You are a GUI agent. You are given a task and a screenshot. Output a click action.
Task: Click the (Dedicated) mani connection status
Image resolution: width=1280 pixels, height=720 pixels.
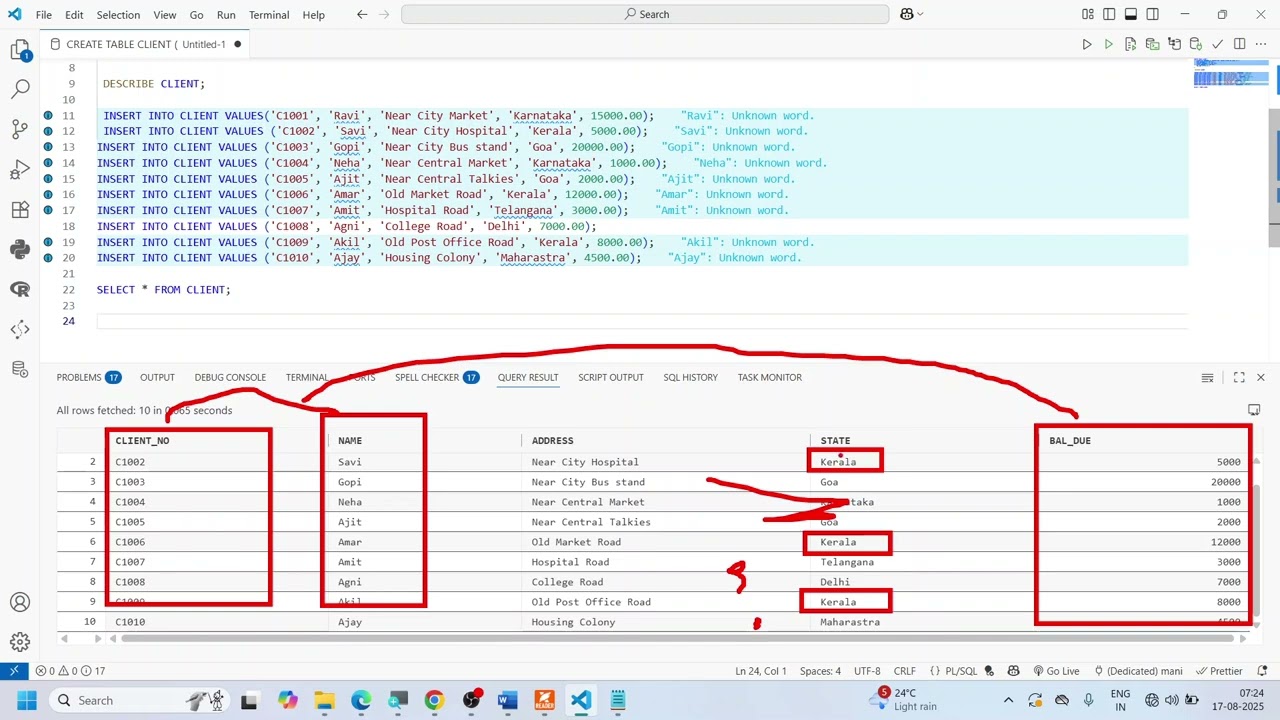pyautogui.click(x=1139, y=671)
